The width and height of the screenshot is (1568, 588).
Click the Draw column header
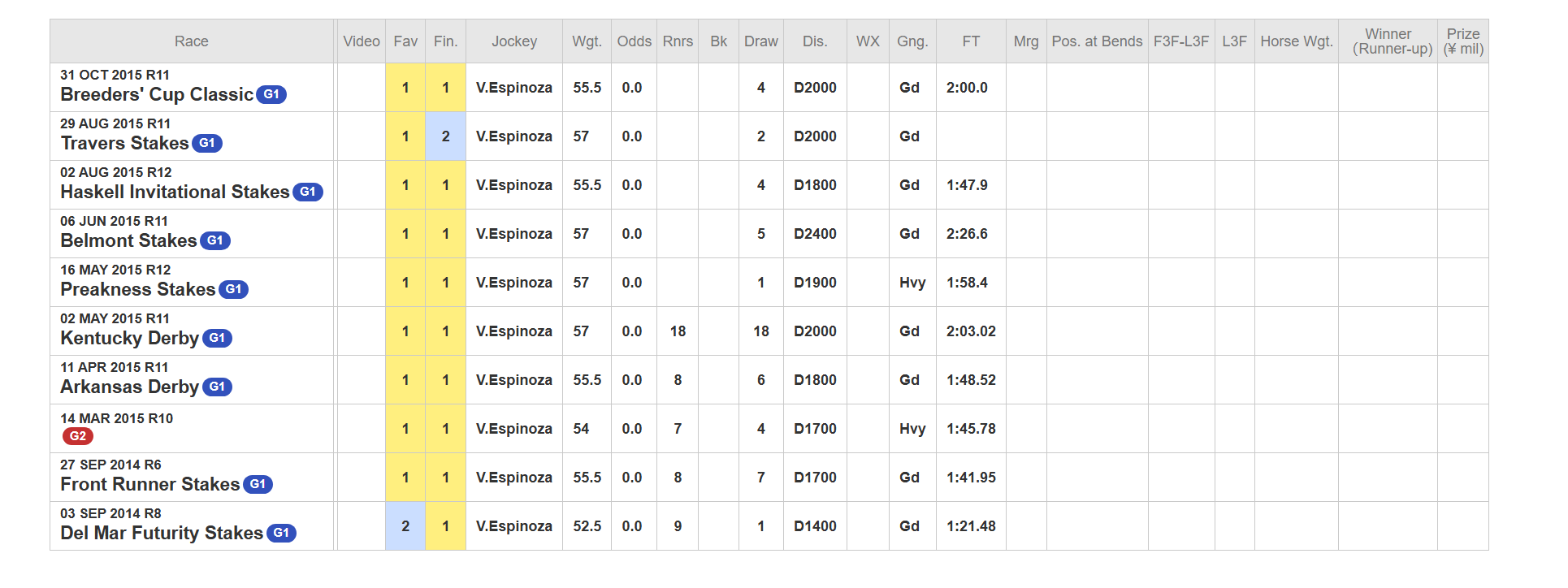click(761, 41)
